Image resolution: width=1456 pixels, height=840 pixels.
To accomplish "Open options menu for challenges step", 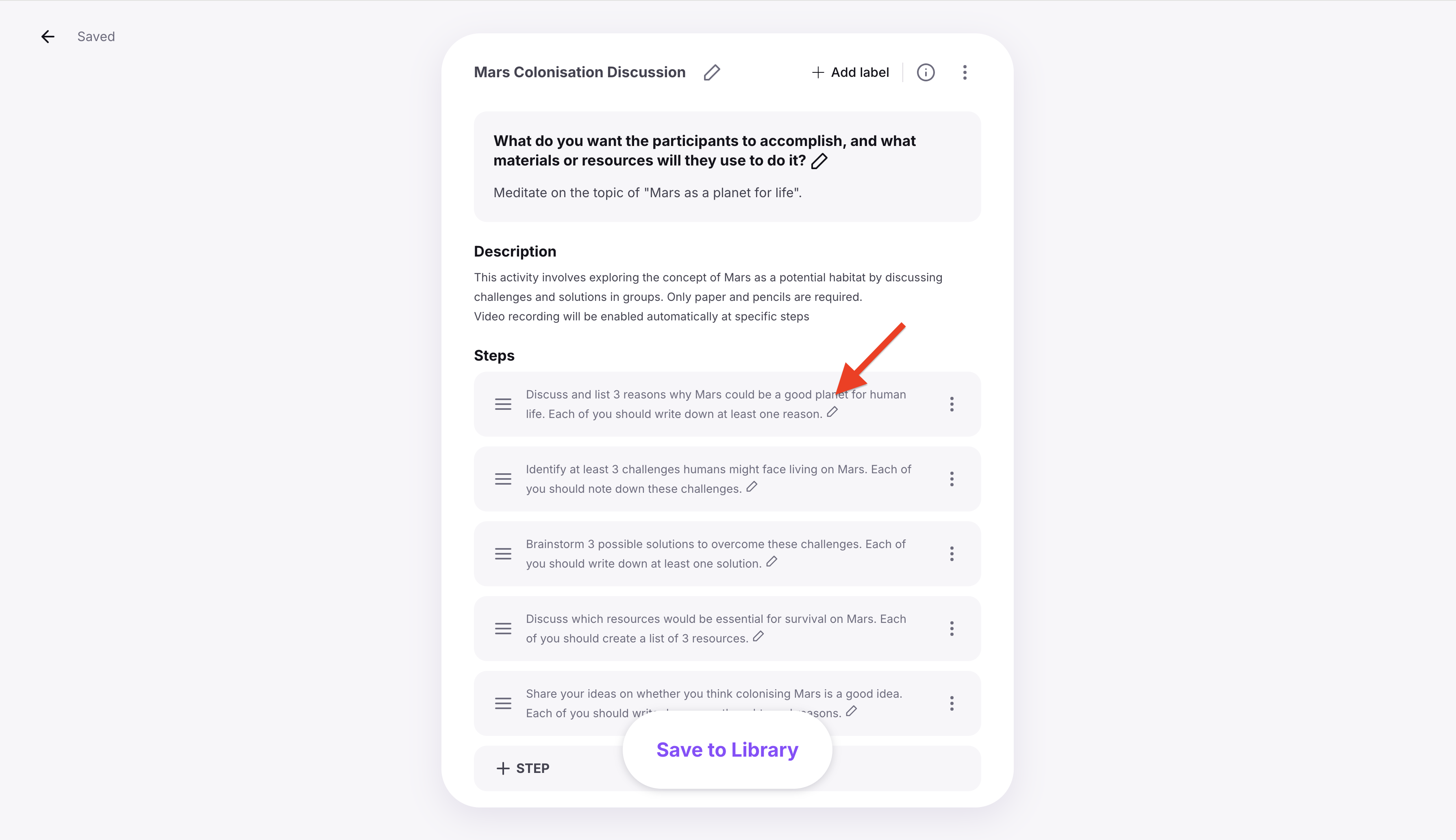I will [x=952, y=479].
